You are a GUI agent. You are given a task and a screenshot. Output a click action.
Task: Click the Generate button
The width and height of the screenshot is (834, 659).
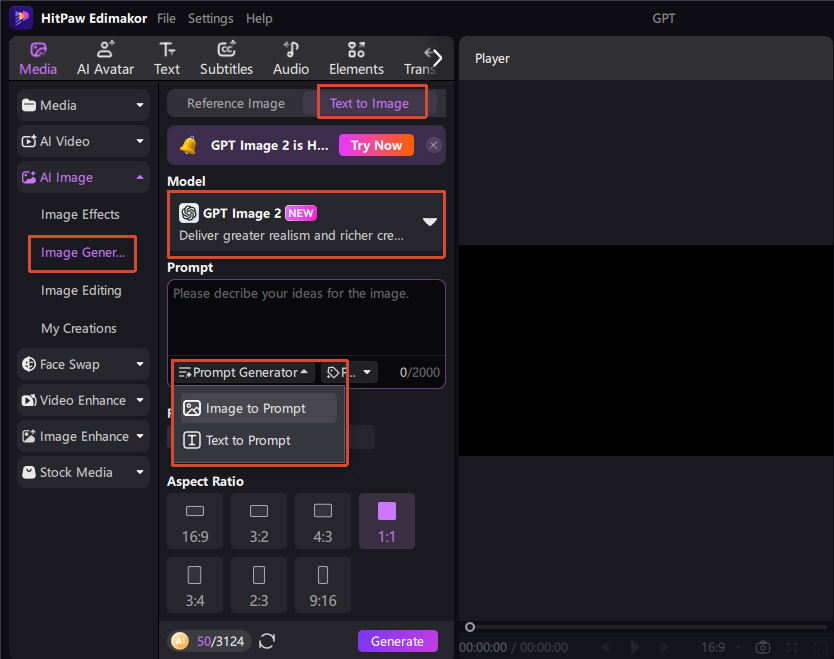(397, 641)
